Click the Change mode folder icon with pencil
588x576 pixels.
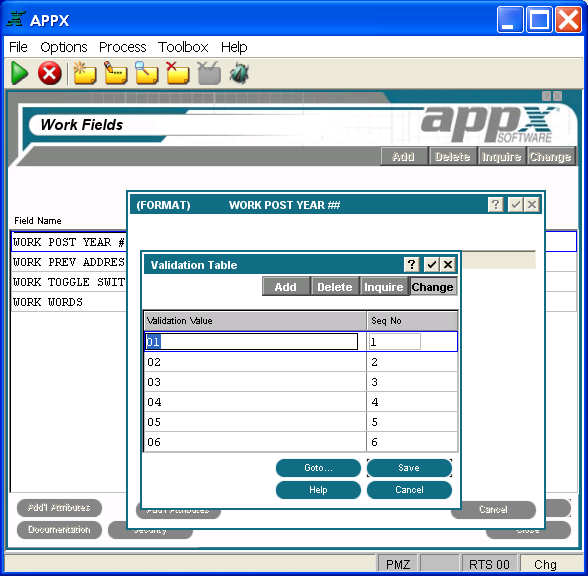(x=116, y=73)
